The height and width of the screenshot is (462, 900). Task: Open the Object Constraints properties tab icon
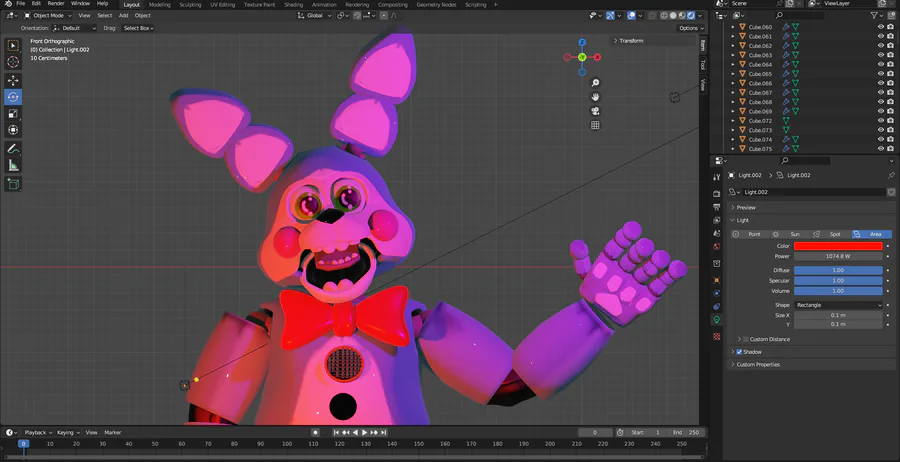tap(716, 306)
